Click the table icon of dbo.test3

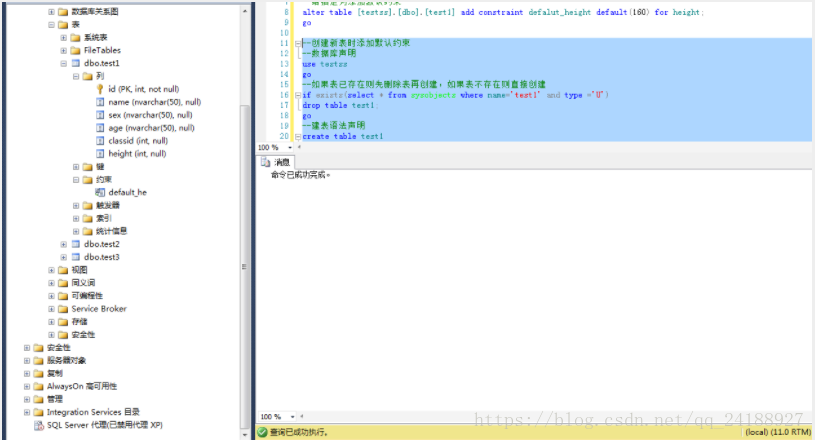[x=76, y=257]
